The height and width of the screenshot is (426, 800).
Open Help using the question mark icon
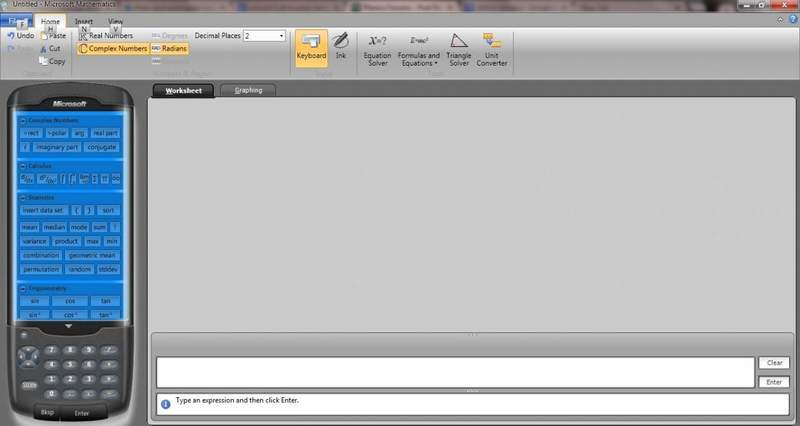pyautogui.click(x=793, y=19)
